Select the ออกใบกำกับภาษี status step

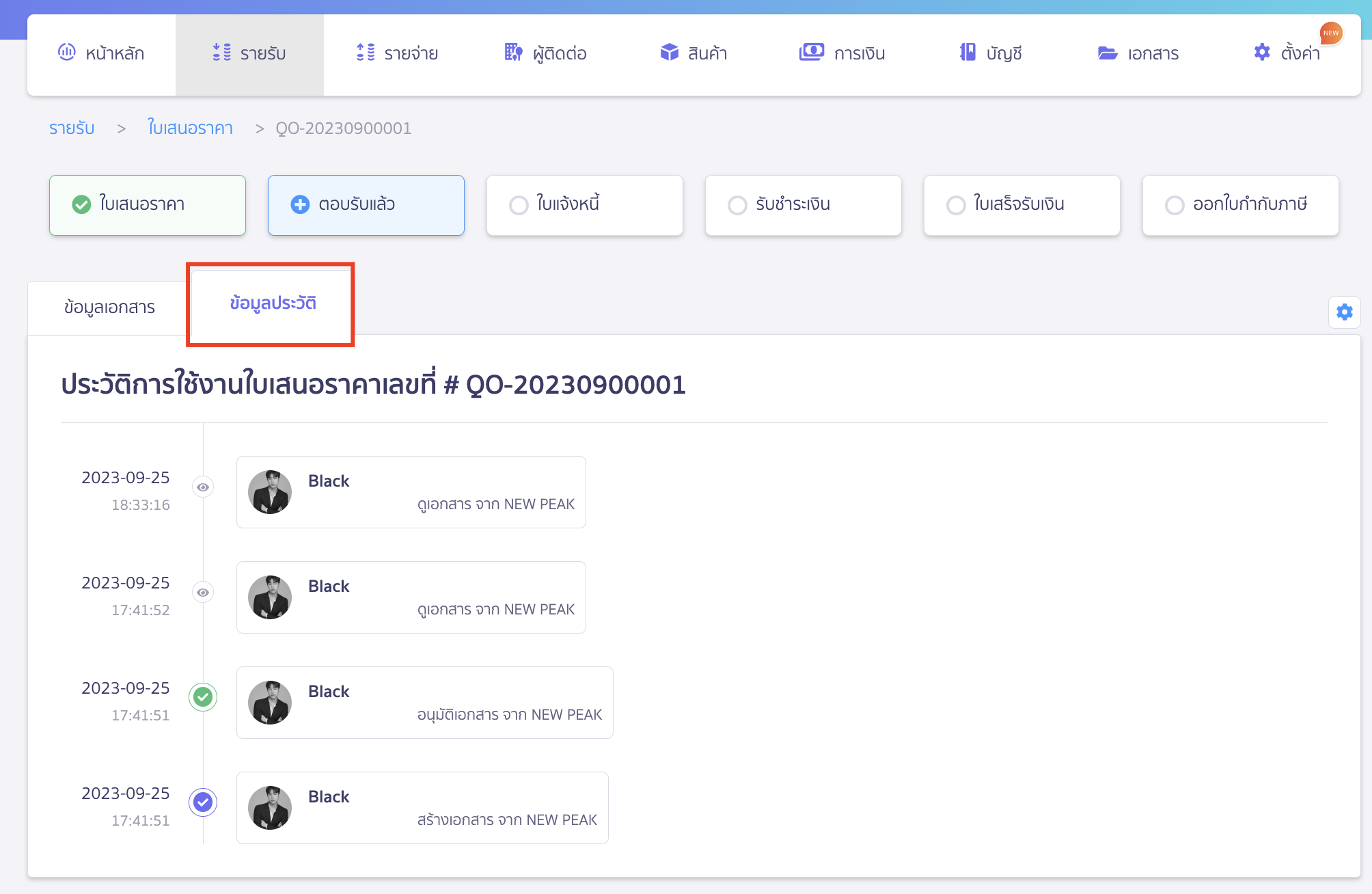[1240, 204]
